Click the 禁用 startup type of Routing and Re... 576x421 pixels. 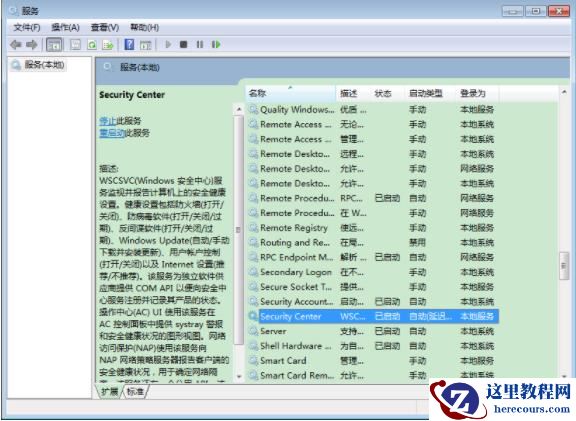pos(417,242)
